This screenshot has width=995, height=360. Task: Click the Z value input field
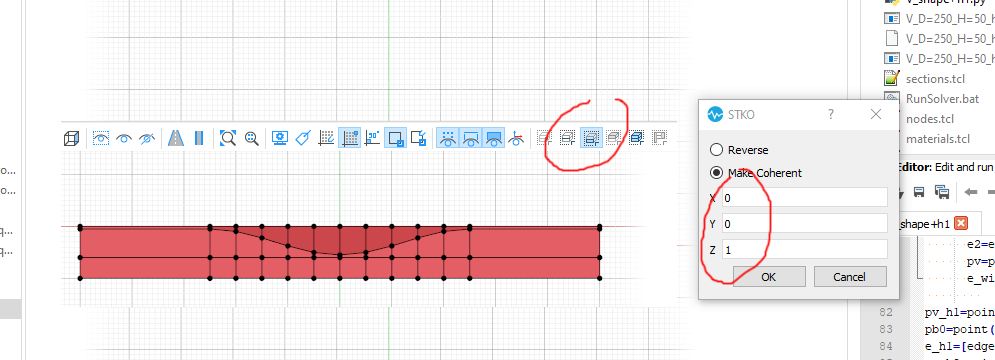tap(805, 250)
